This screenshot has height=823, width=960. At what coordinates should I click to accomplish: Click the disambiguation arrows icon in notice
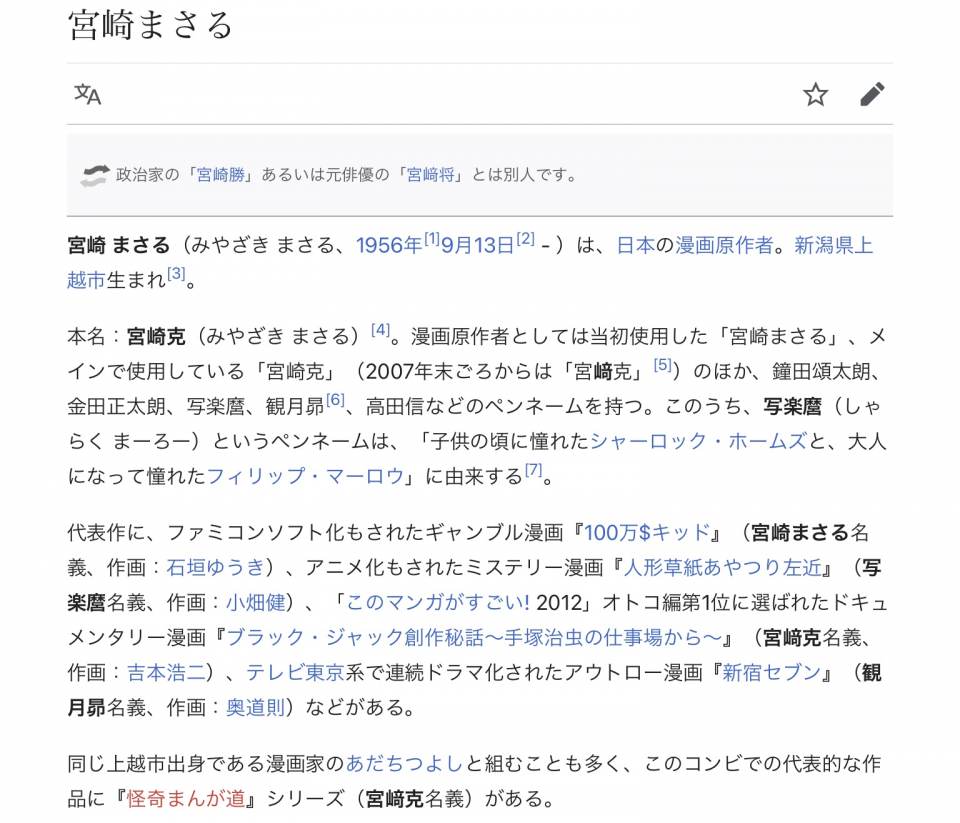coord(94,175)
